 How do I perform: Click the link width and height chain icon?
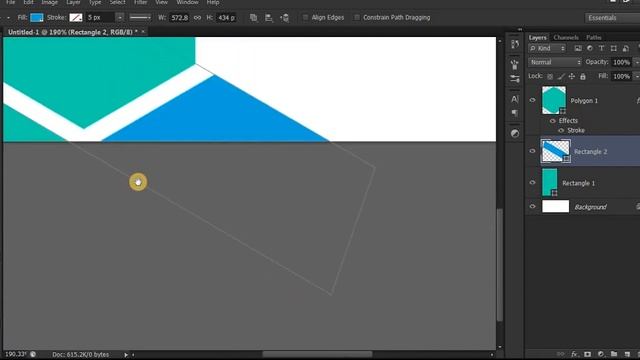click(x=197, y=18)
